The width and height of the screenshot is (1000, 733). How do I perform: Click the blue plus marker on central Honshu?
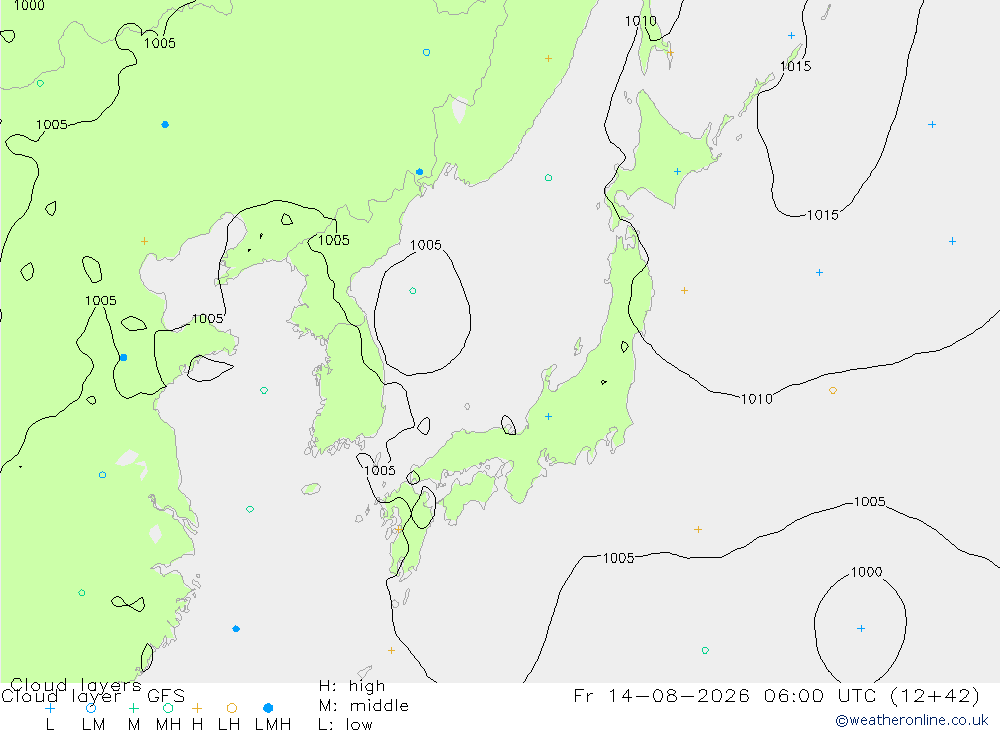click(548, 417)
